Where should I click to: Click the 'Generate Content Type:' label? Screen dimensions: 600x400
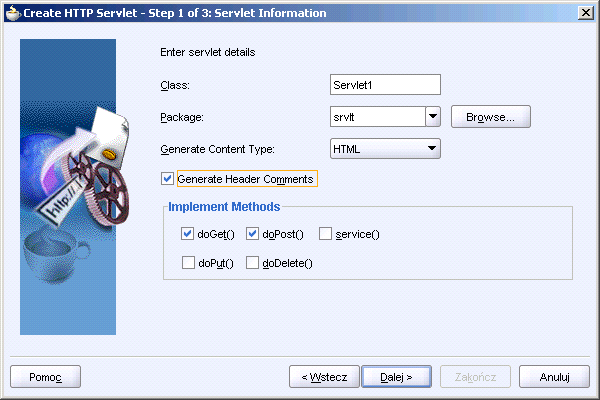(217, 149)
